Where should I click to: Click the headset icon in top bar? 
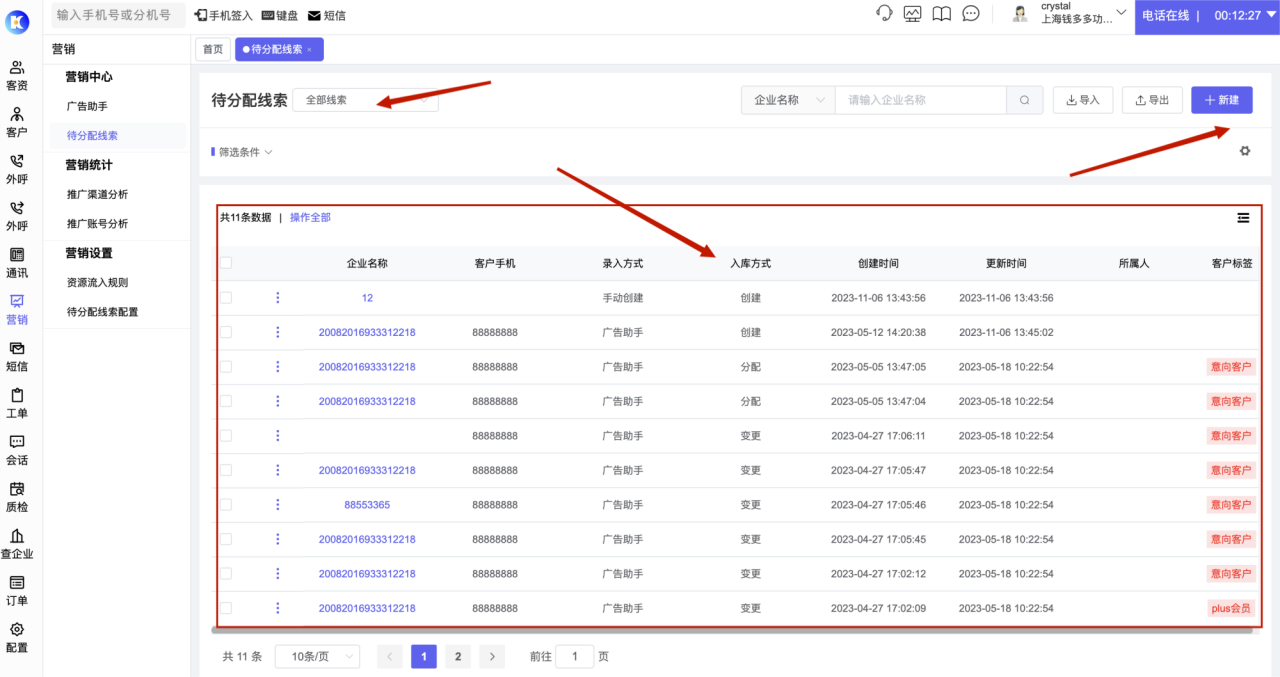point(884,14)
